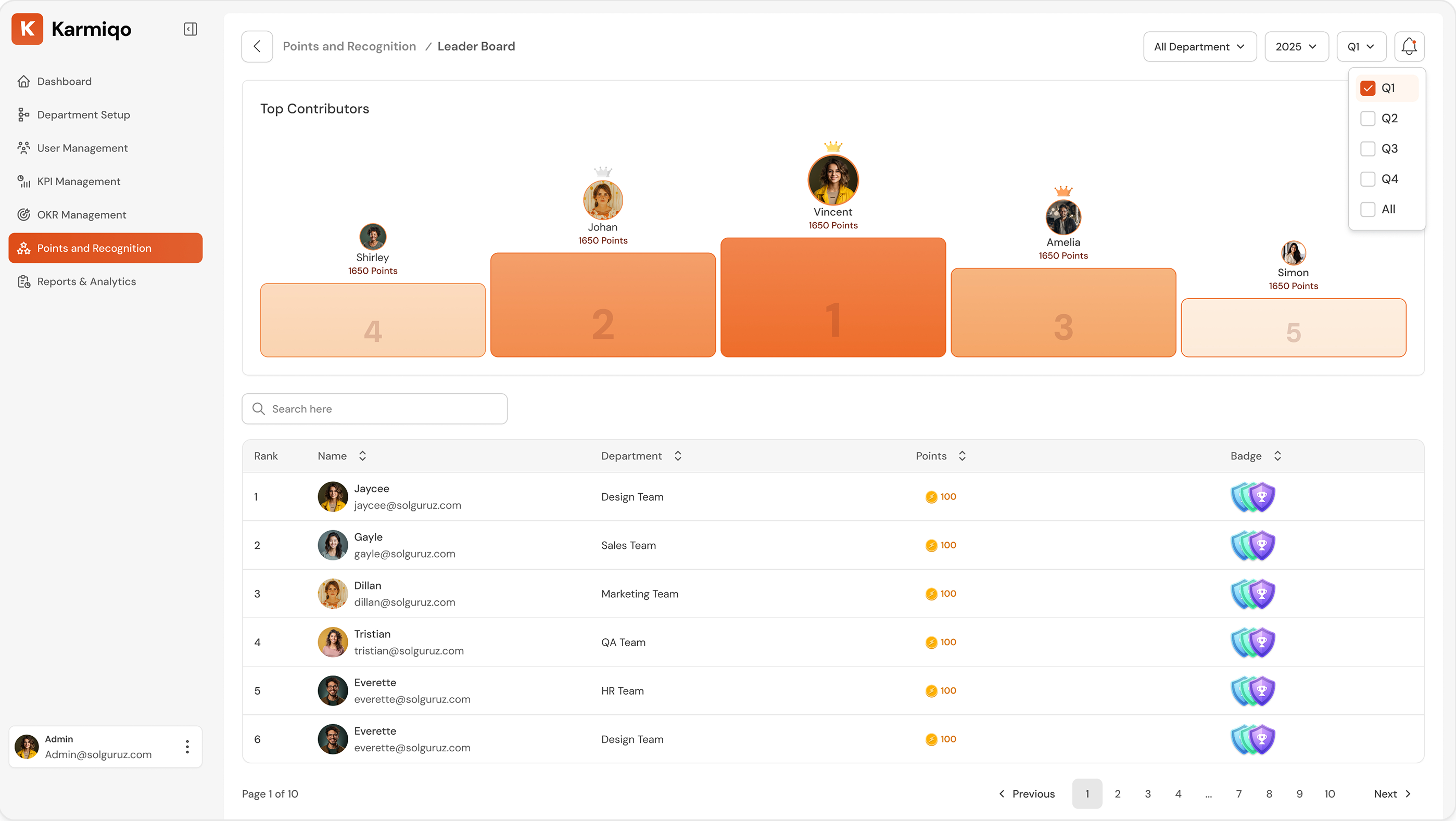The height and width of the screenshot is (821, 1456).
Task: Collapse the sidebar panel icon
Action: click(191, 29)
